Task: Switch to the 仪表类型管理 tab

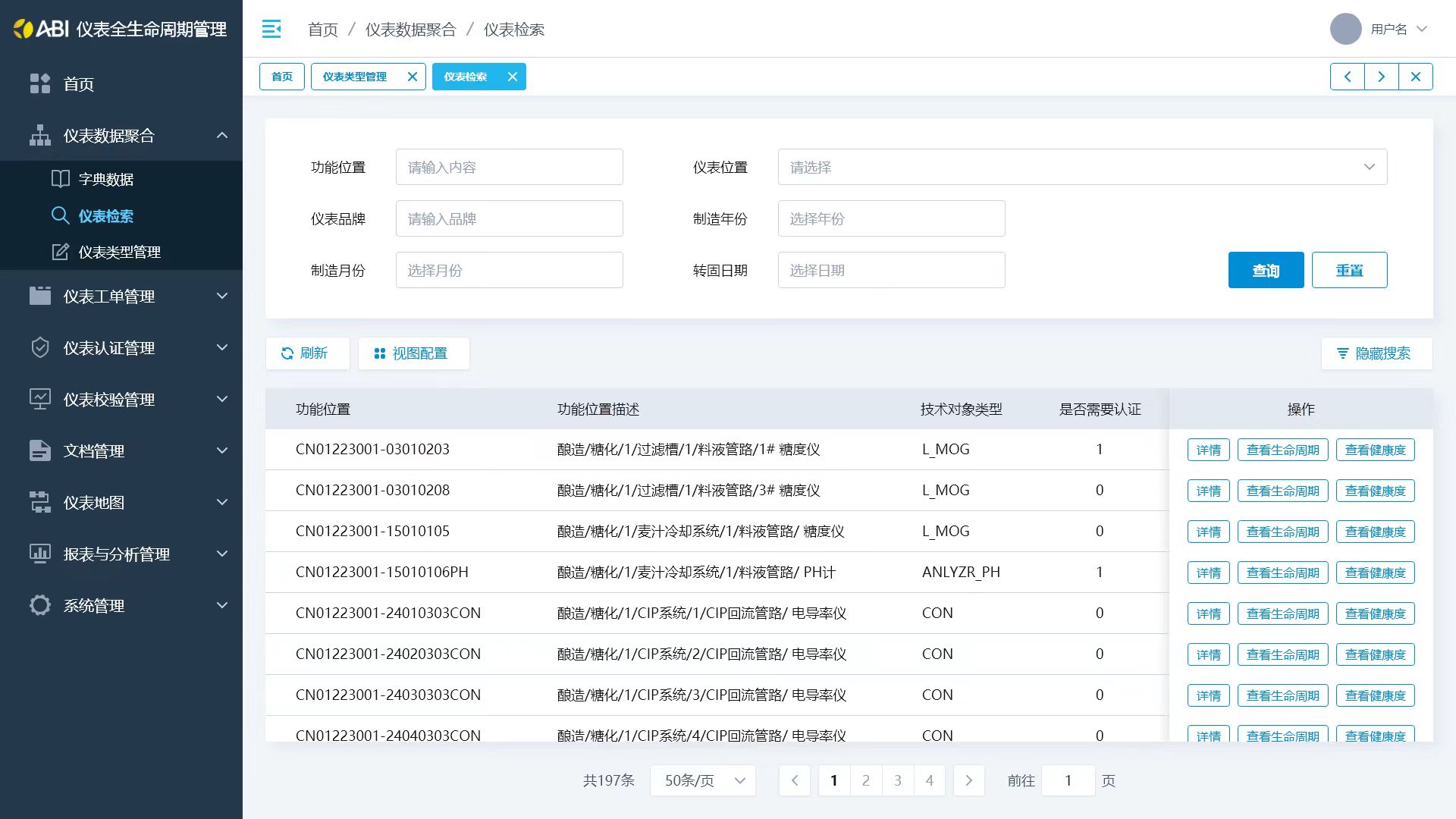Action: pyautogui.click(x=355, y=77)
